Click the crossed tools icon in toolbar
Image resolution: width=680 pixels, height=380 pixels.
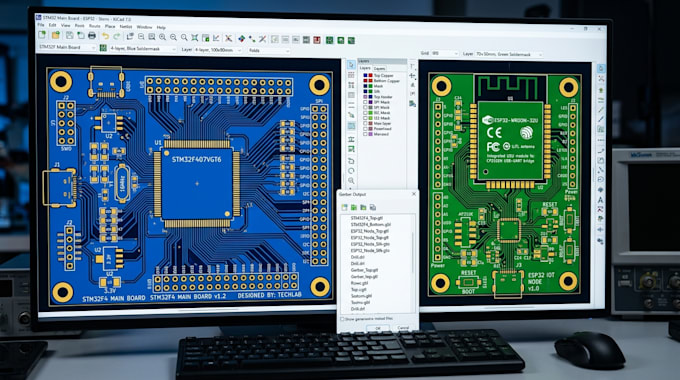228,39
